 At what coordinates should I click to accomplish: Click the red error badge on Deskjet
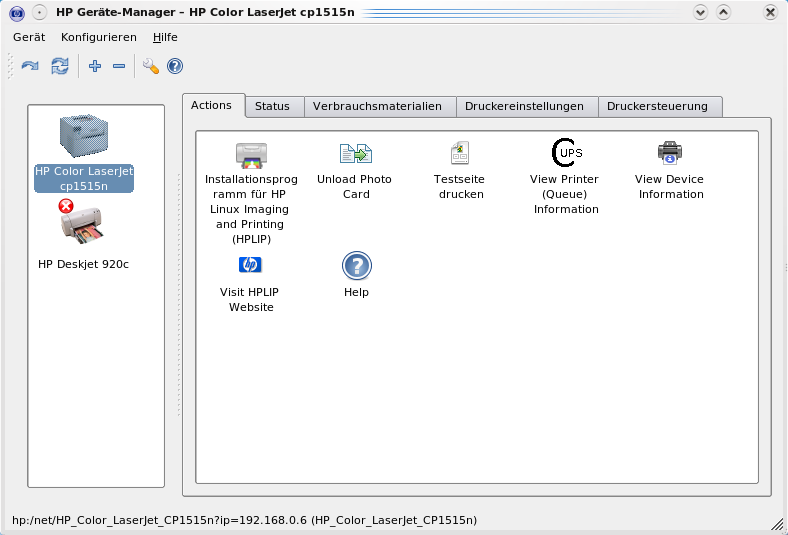(66, 206)
